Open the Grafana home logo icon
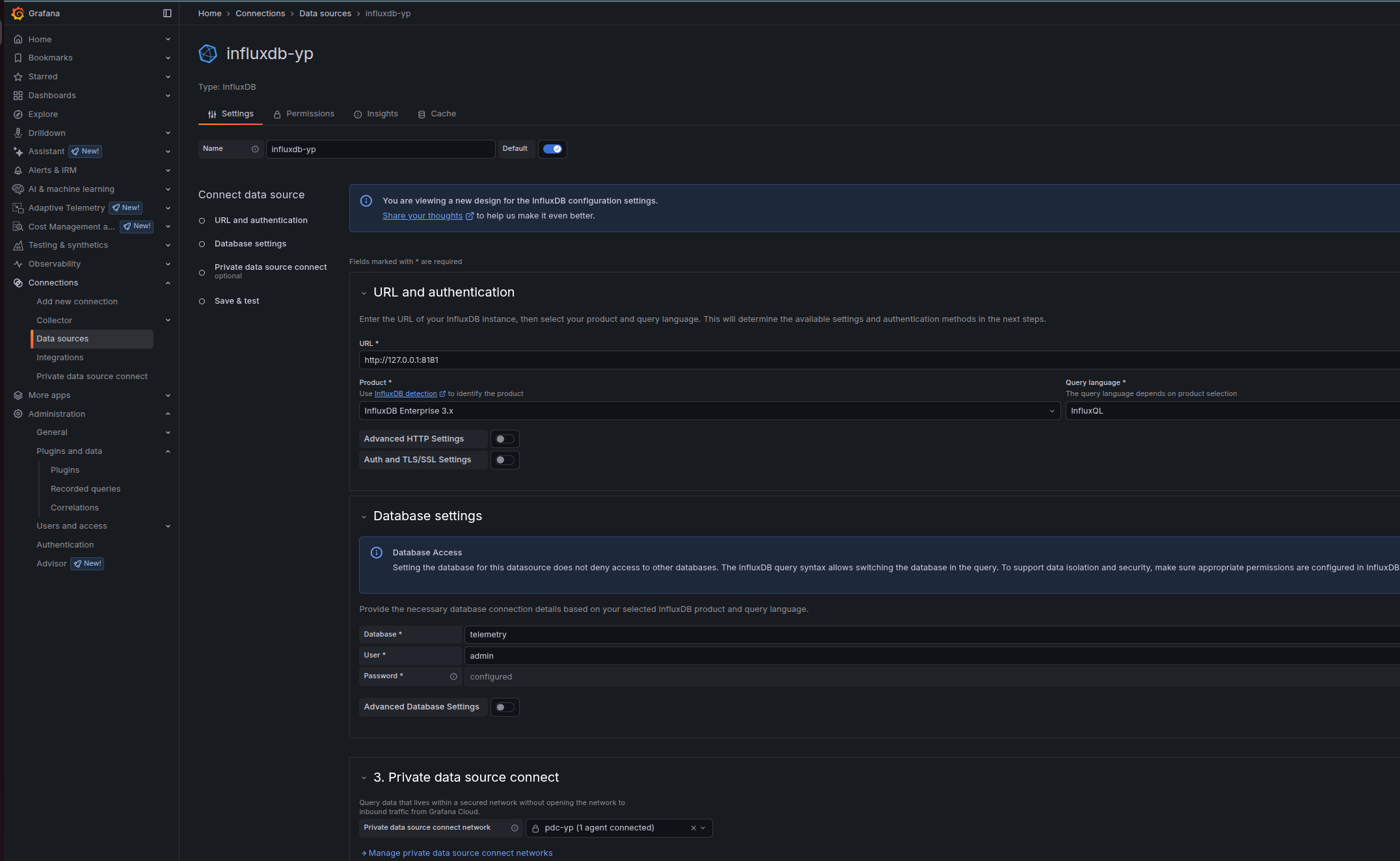The image size is (1400, 861). [x=18, y=13]
